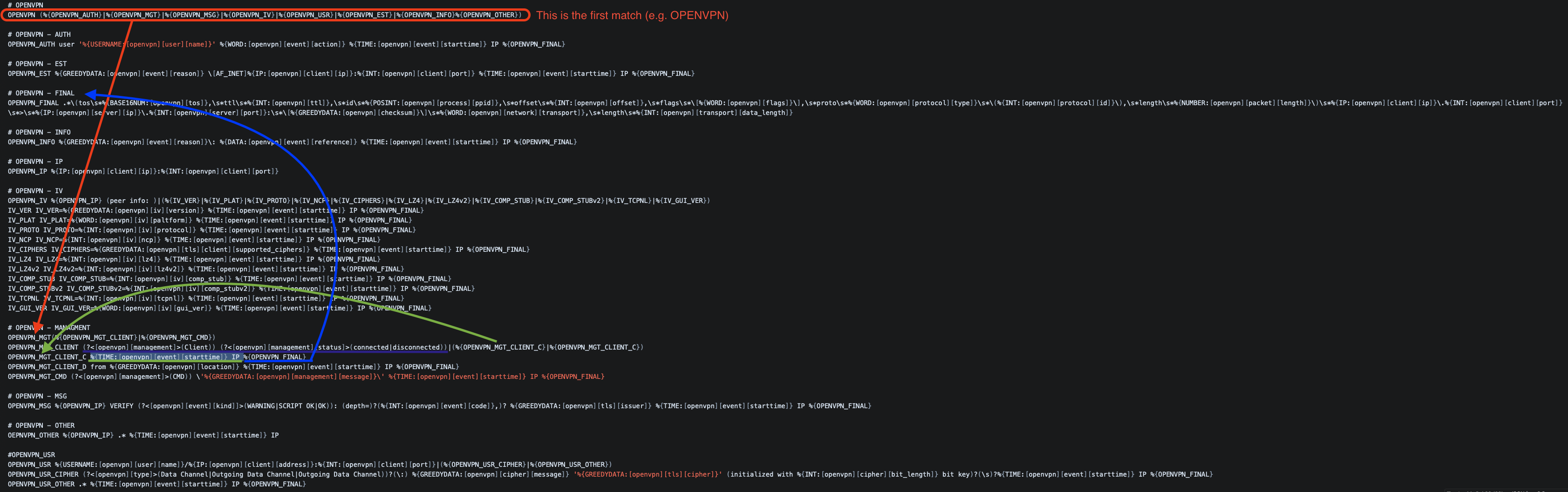The width and height of the screenshot is (1568, 492).
Task: Click the OPENVPN_INFO pattern line
Action: click(292, 142)
